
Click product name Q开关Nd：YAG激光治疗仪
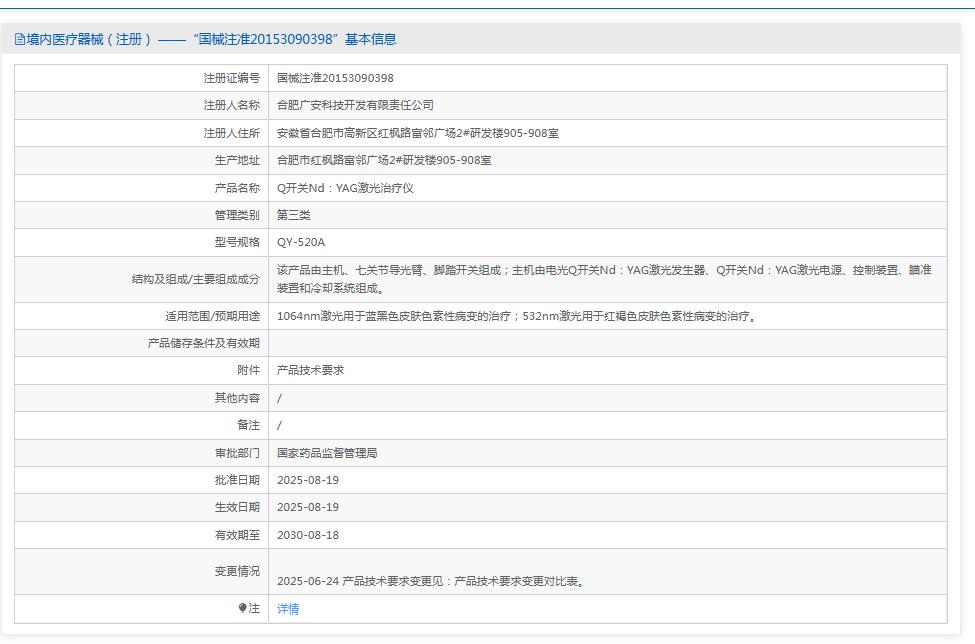(345, 188)
